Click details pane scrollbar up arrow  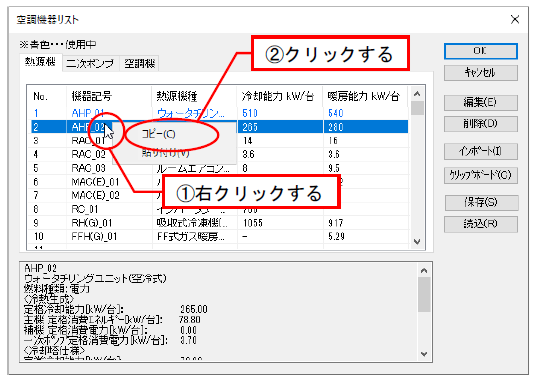click(x=424, y=271)
